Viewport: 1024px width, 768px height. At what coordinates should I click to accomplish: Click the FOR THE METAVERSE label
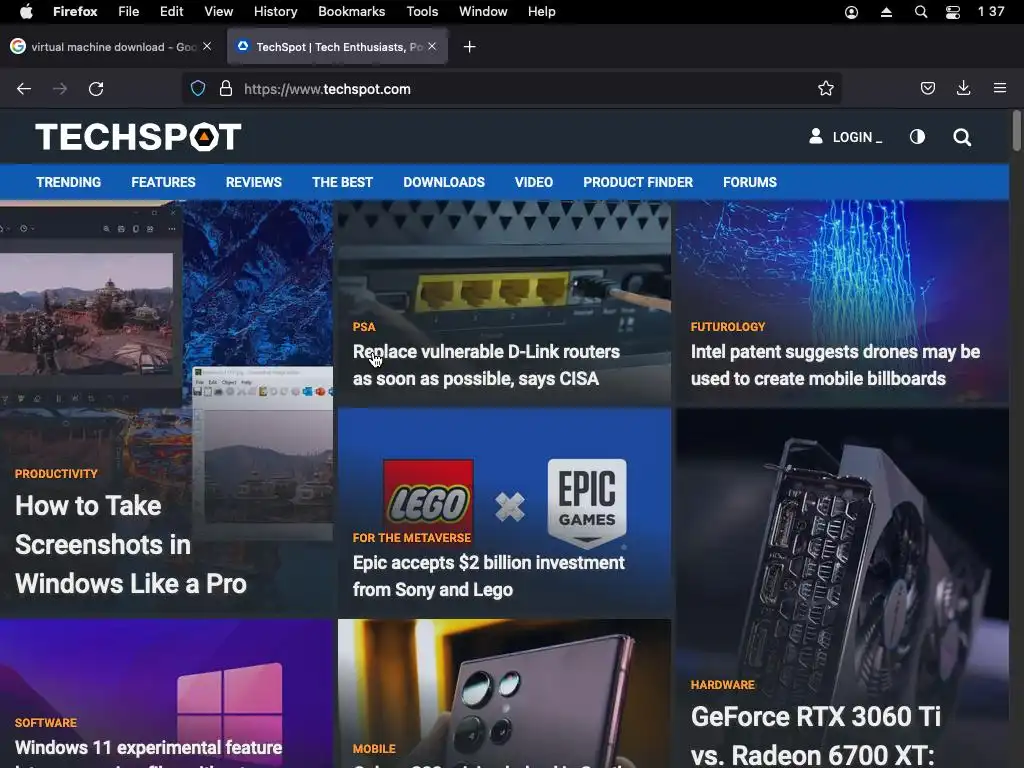coord(411,537)
